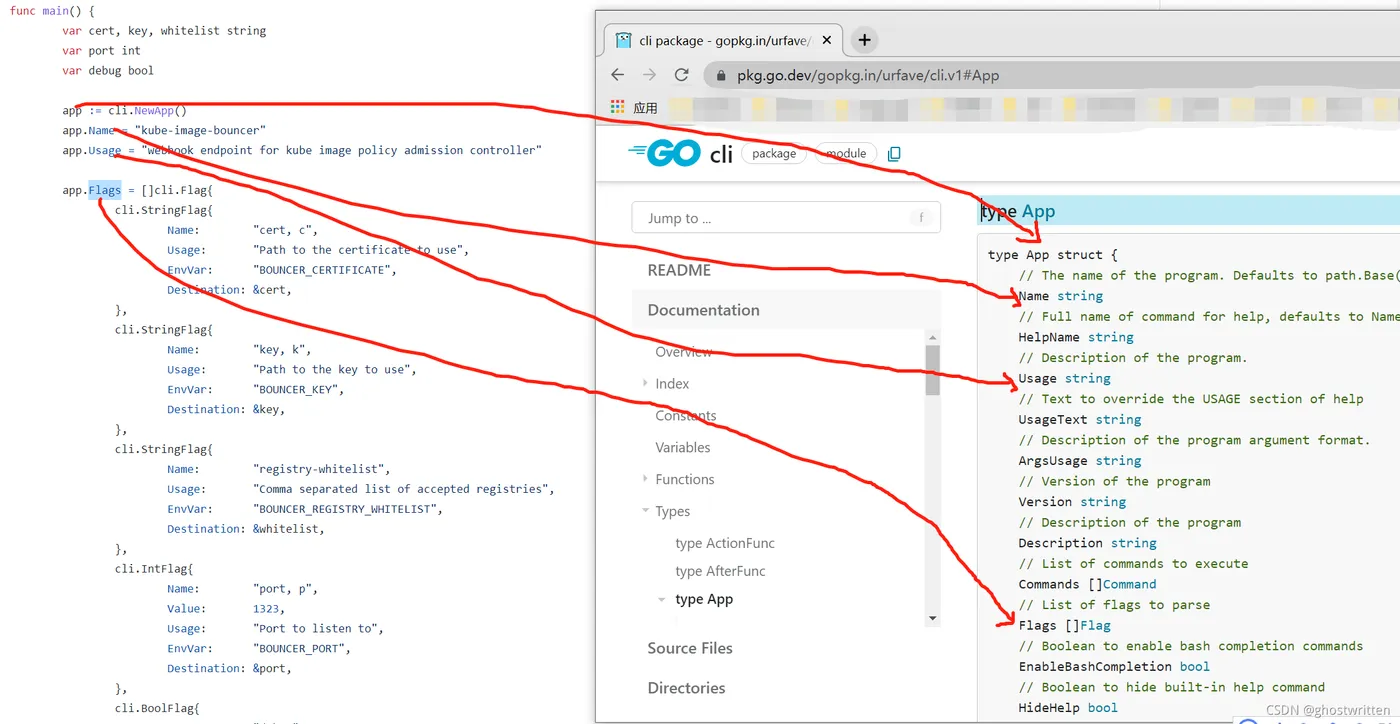Focus the 'Jump to ...' search field
Viewport: 1400px width, 724px height.
(x=786, y=218)
